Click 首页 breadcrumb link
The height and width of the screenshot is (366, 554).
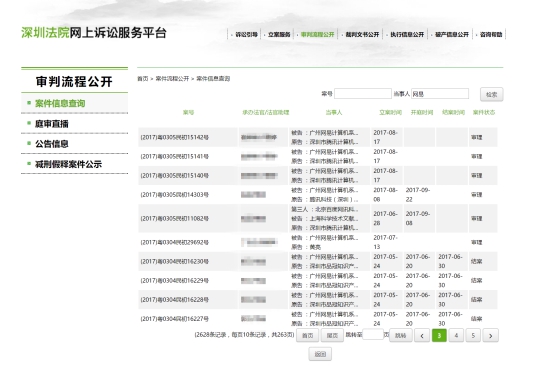tap(143, 78)
